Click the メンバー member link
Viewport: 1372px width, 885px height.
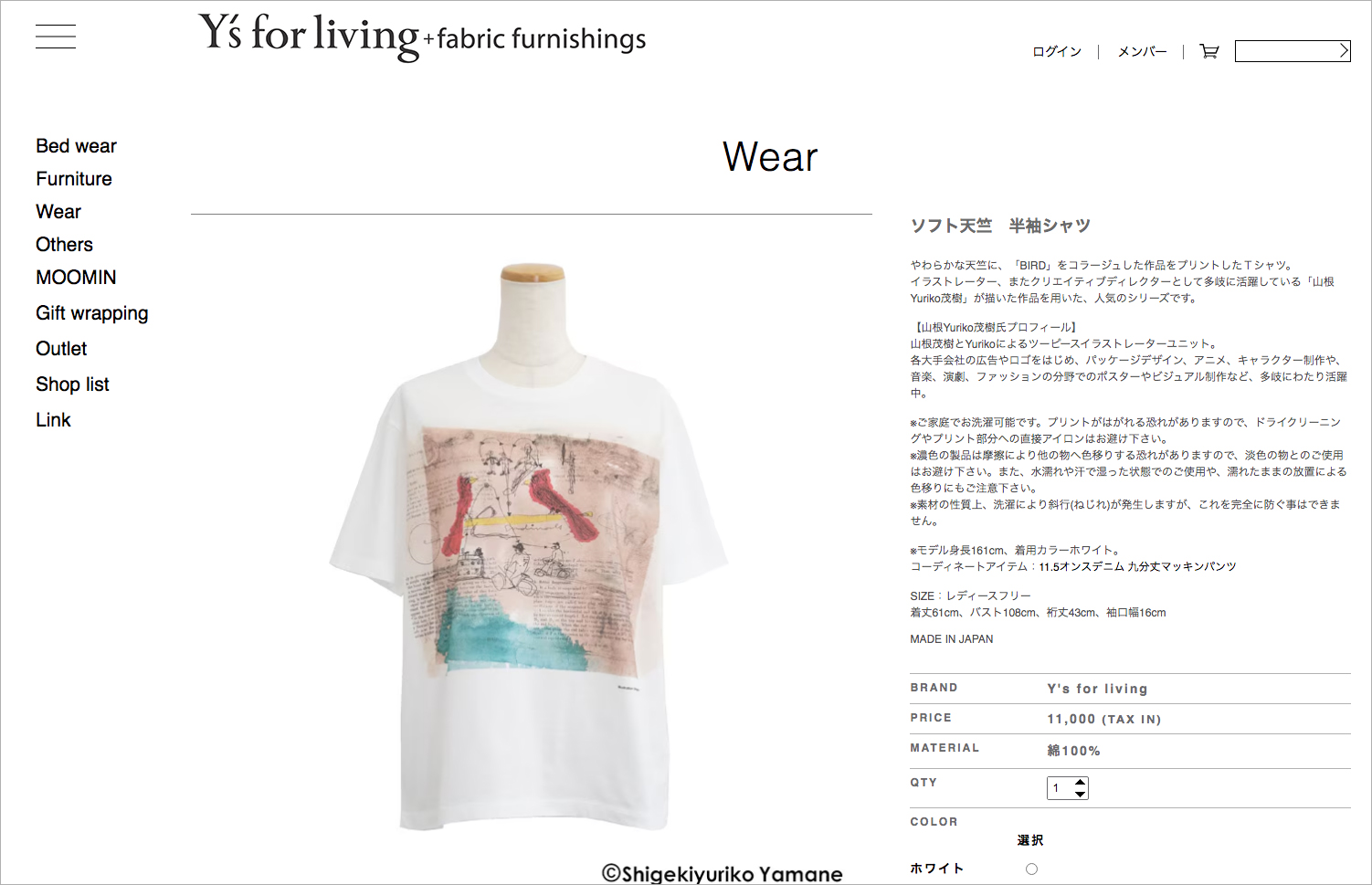pos(1143,51)
